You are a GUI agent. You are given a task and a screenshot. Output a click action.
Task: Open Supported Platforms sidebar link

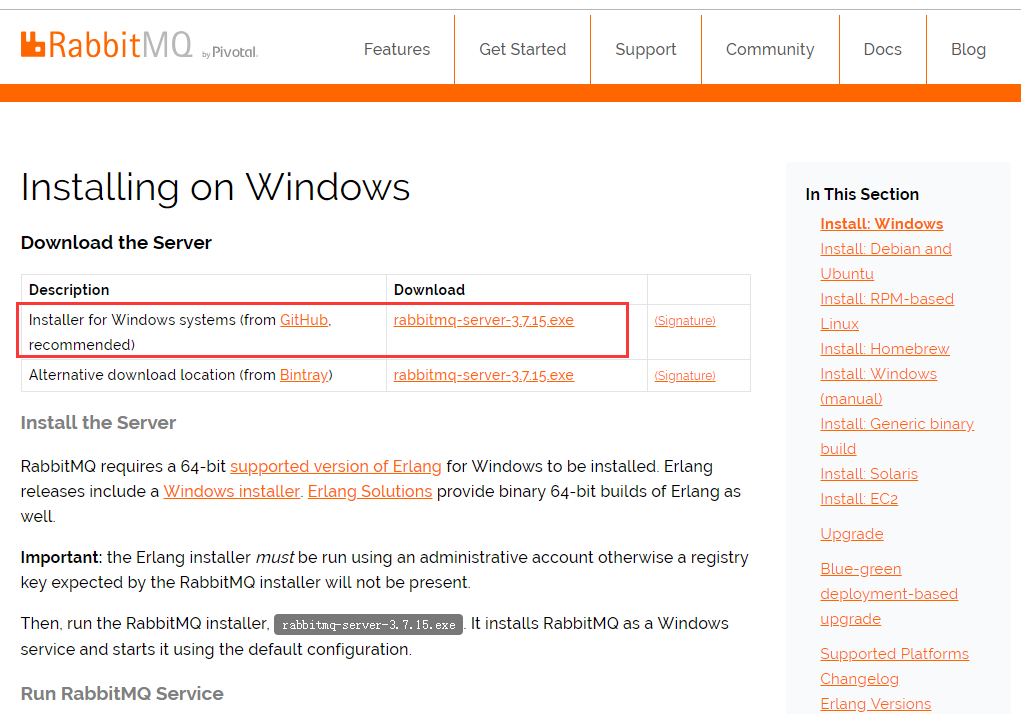[x=895, y=654]
